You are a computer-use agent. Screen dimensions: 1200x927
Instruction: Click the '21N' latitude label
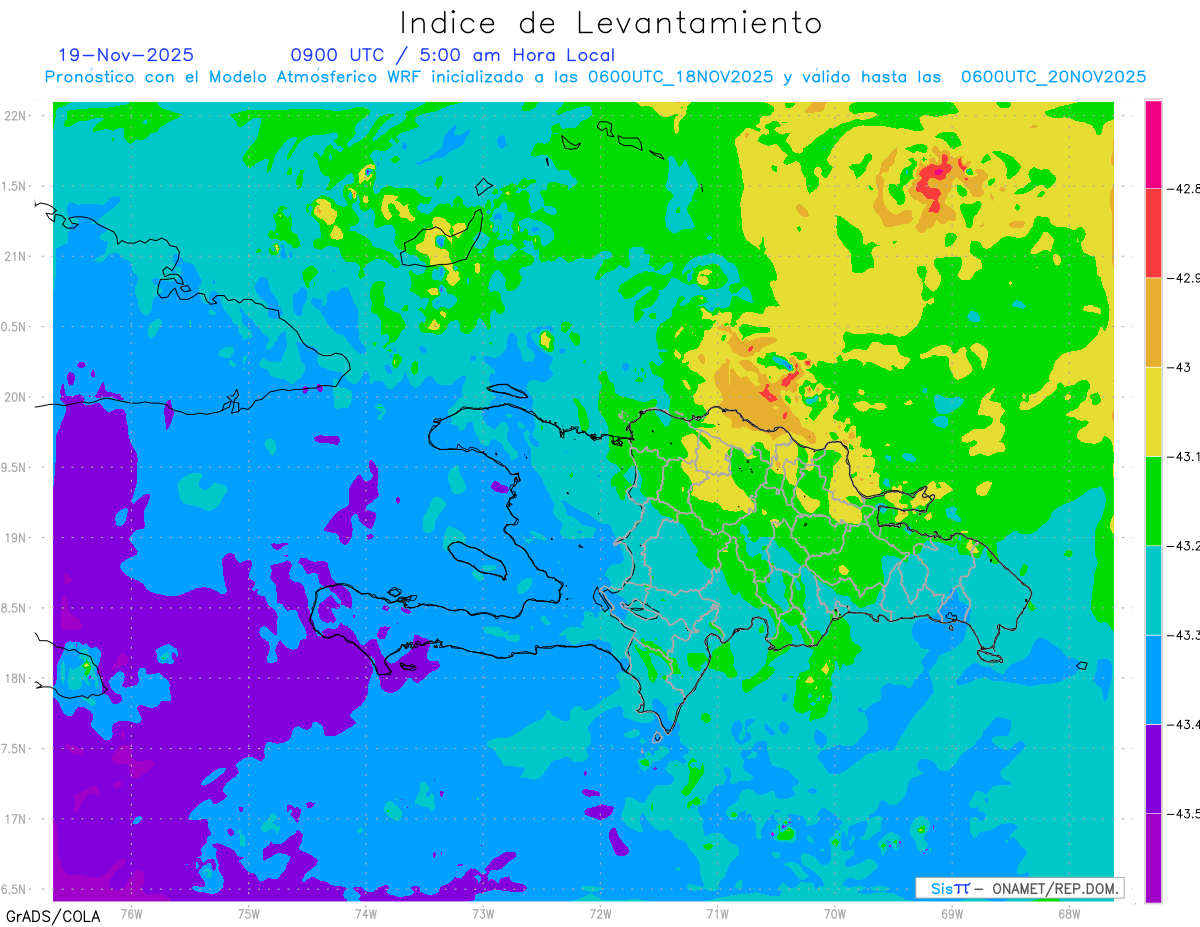point(17,256)
